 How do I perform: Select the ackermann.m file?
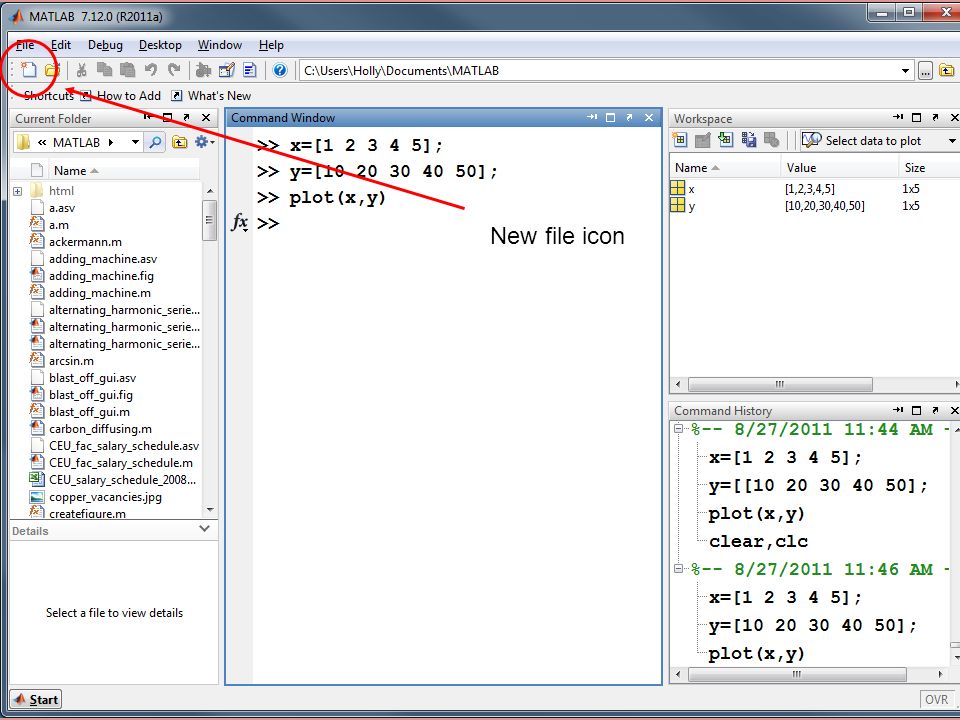coord(85,242)
